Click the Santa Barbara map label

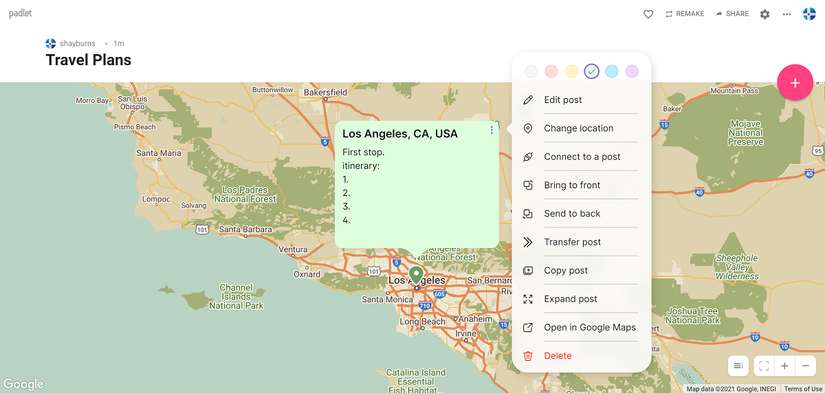(x=246, y=229)
